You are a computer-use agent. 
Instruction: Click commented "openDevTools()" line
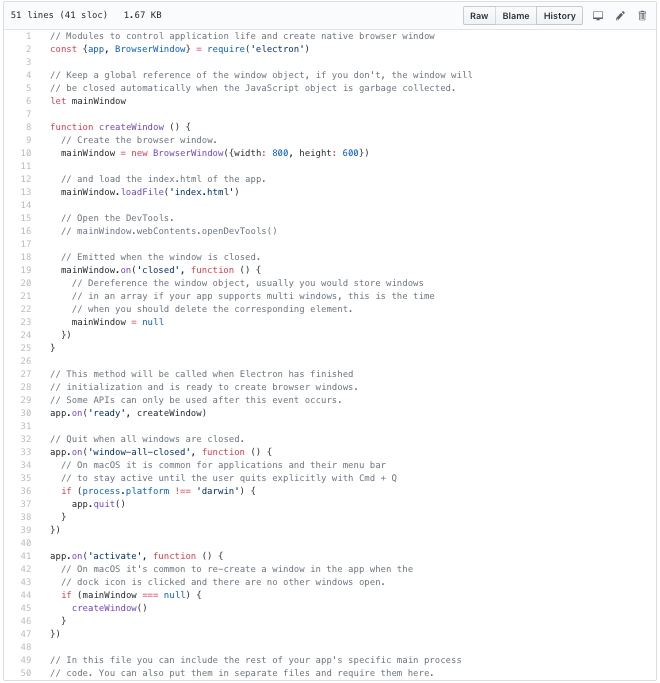[169, 231]
